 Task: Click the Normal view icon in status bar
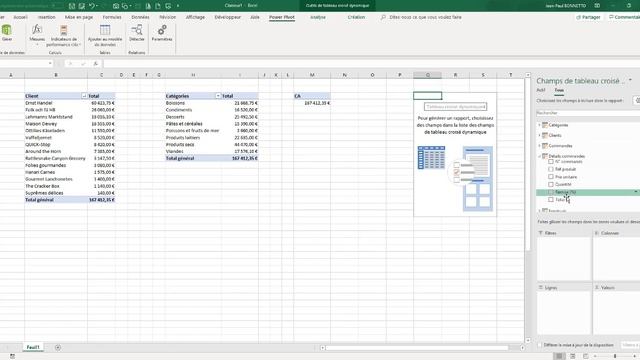(x=559, y=356)
